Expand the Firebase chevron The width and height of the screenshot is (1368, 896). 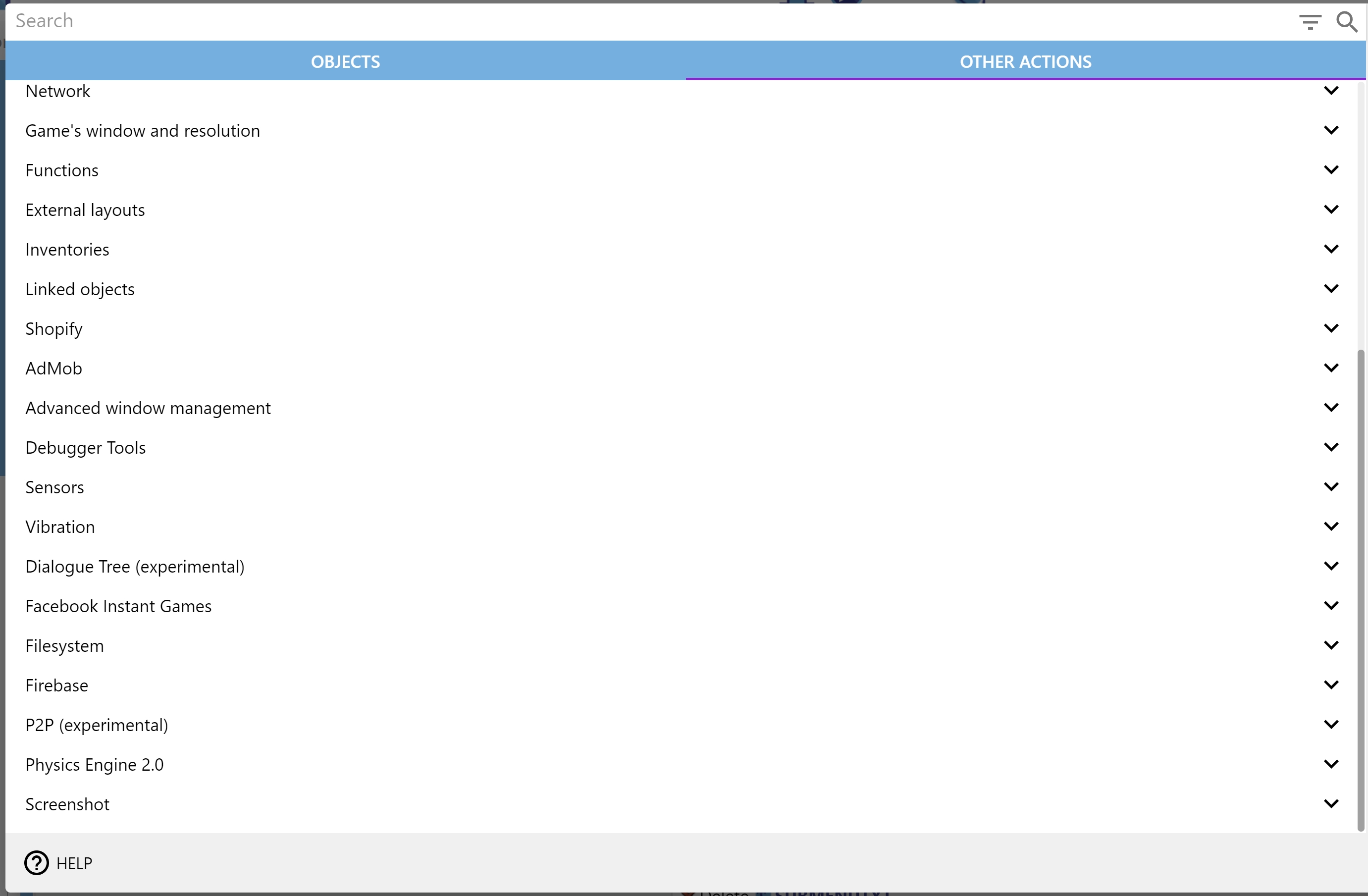pyautogui.click(x=1331, y=685)
